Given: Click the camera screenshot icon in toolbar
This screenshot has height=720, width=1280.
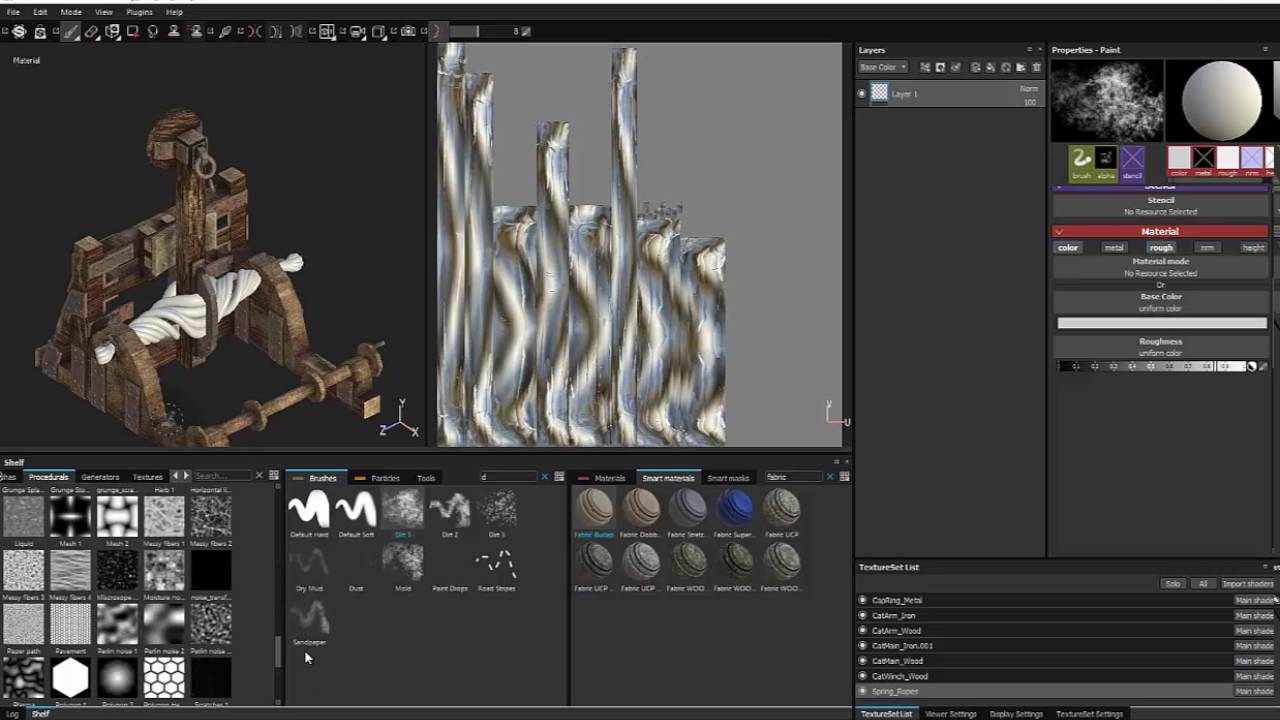Looking at the screenshot, I should pos(407,31).
